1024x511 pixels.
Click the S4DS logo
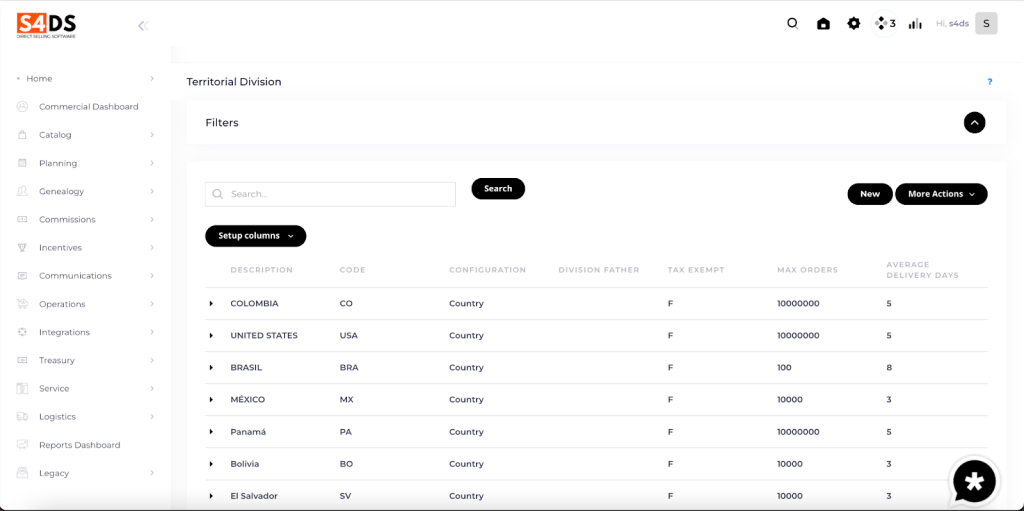tap(46, 25)
